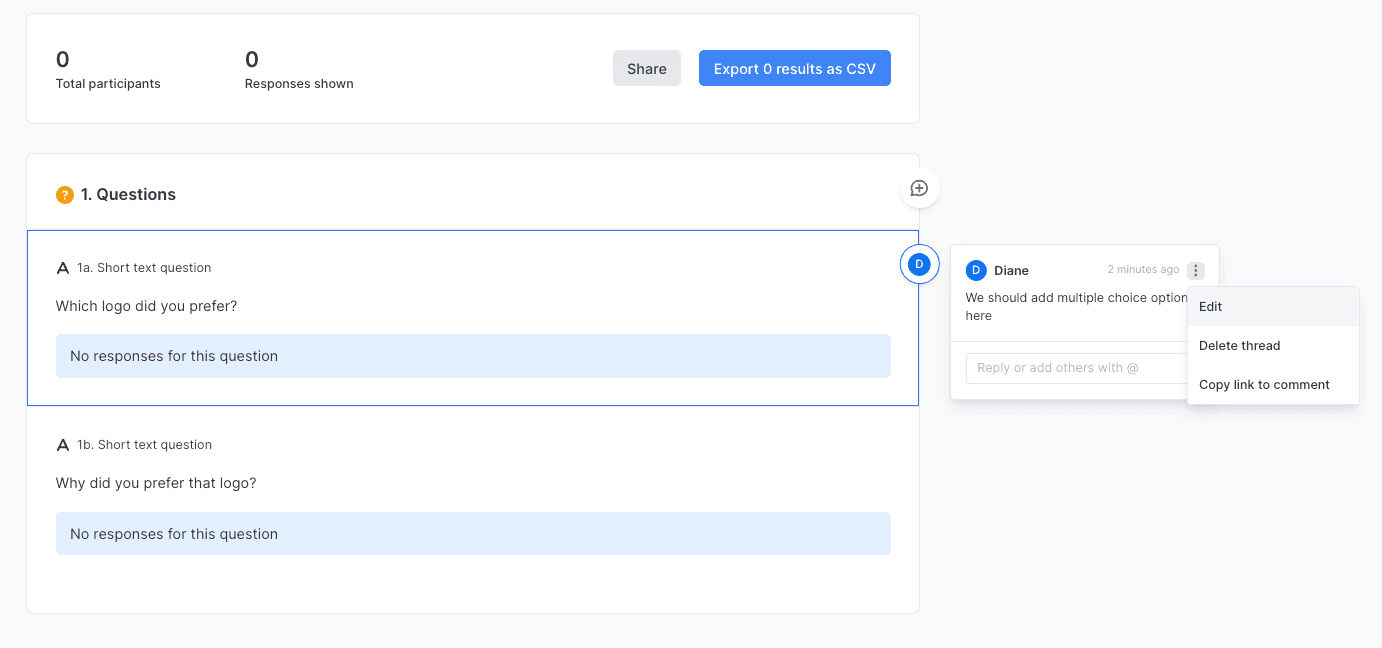Click the text-type icon beside 1b
The height and width of the screenshot is (648, 1382).
click(x=63, y=445)
